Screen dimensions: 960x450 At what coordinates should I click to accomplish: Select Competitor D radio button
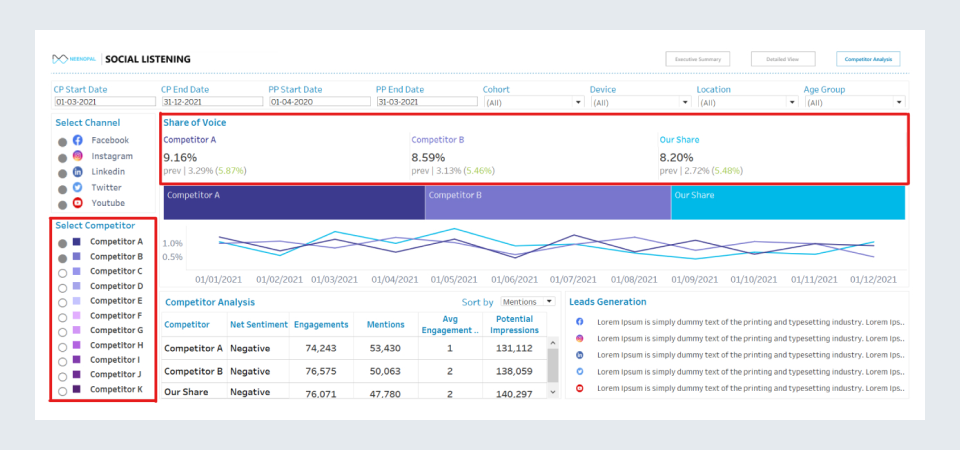tap(62, 288)
